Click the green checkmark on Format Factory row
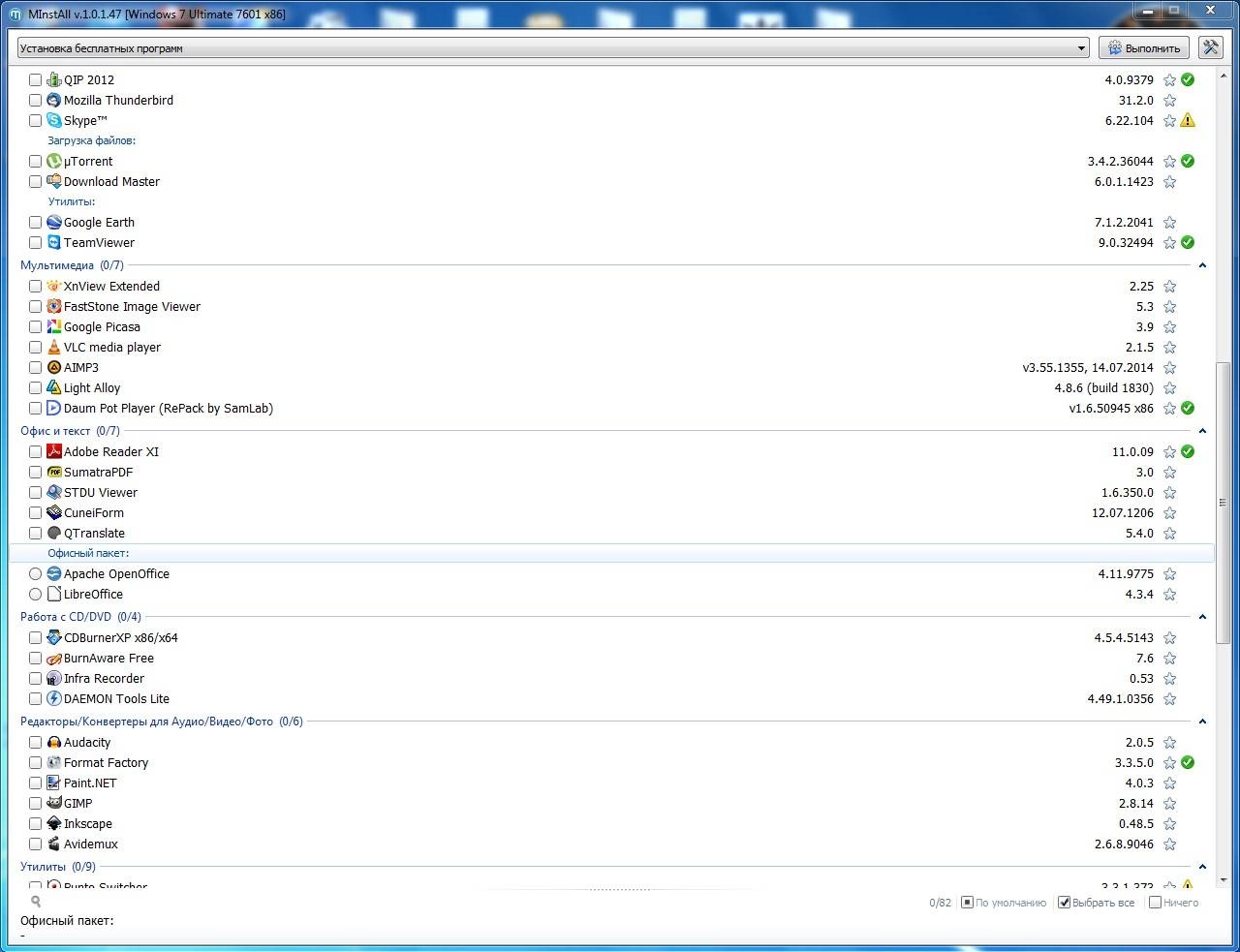Viewport: 1240px width, 952px height. [x=1188, y=762]
